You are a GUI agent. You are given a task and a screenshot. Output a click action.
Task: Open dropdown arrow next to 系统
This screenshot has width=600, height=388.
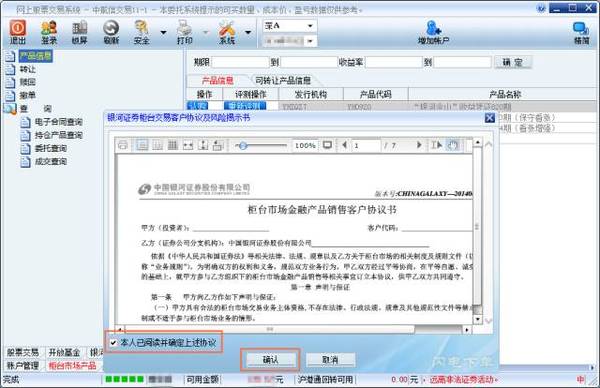248,33
